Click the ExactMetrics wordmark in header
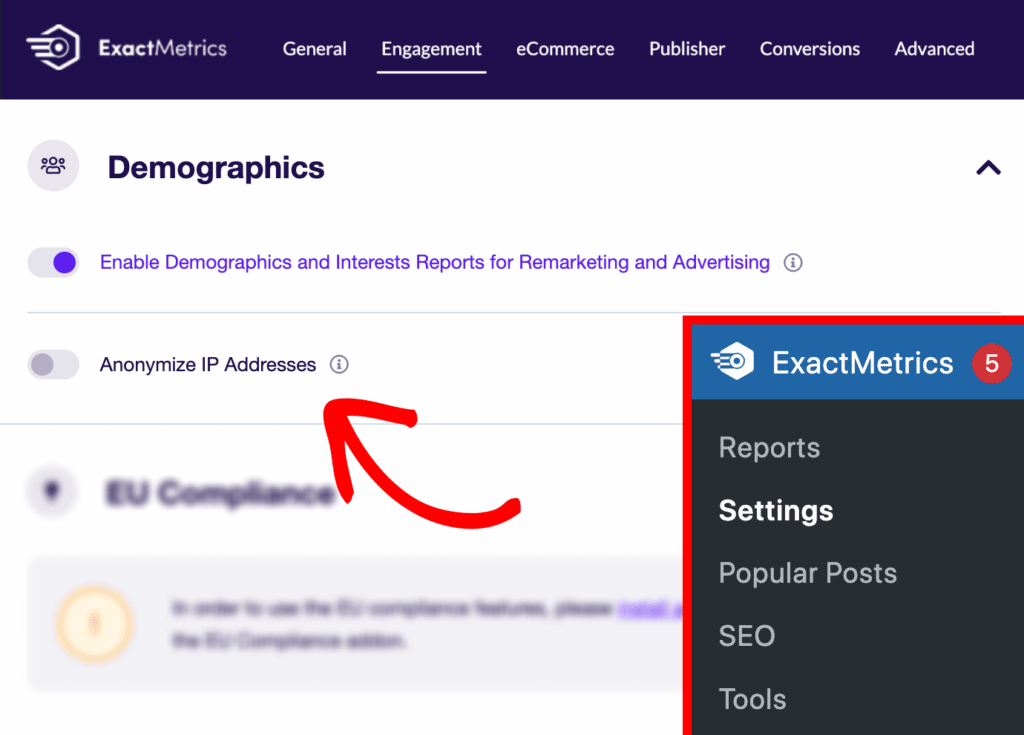The width and height of the screenshot is (1024, 735). 163,48
